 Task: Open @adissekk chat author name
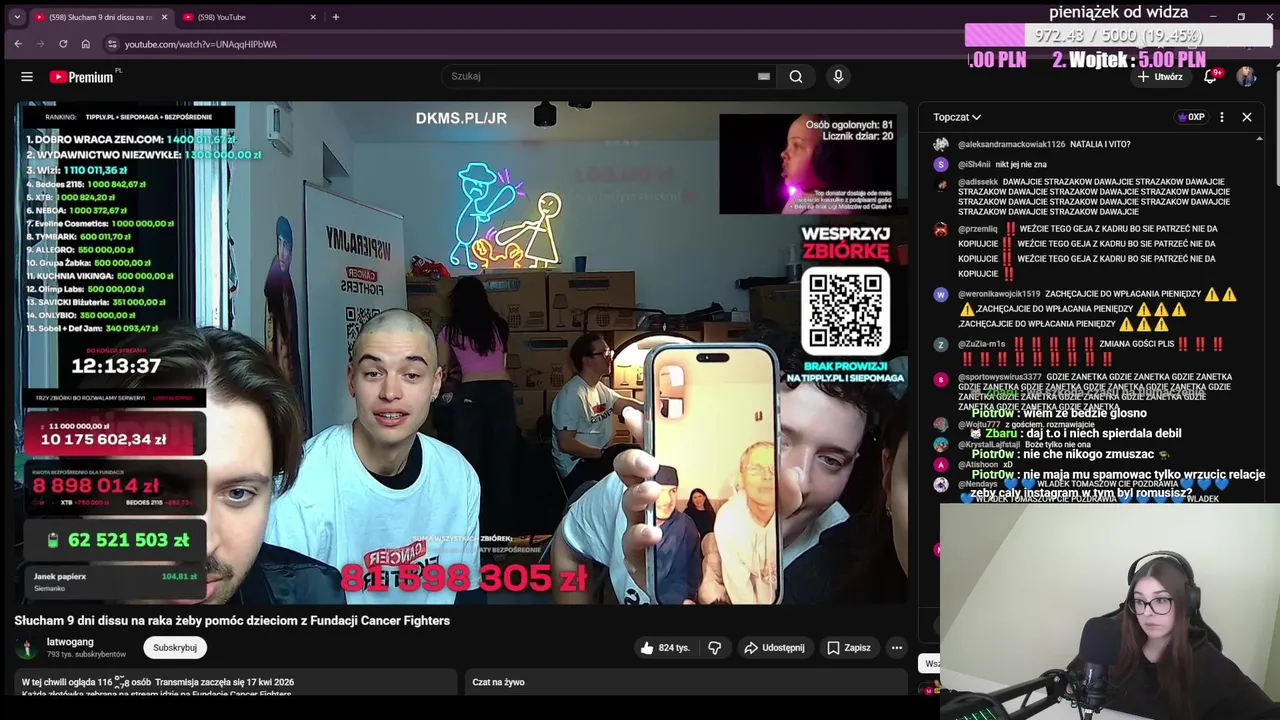(978, 183)
